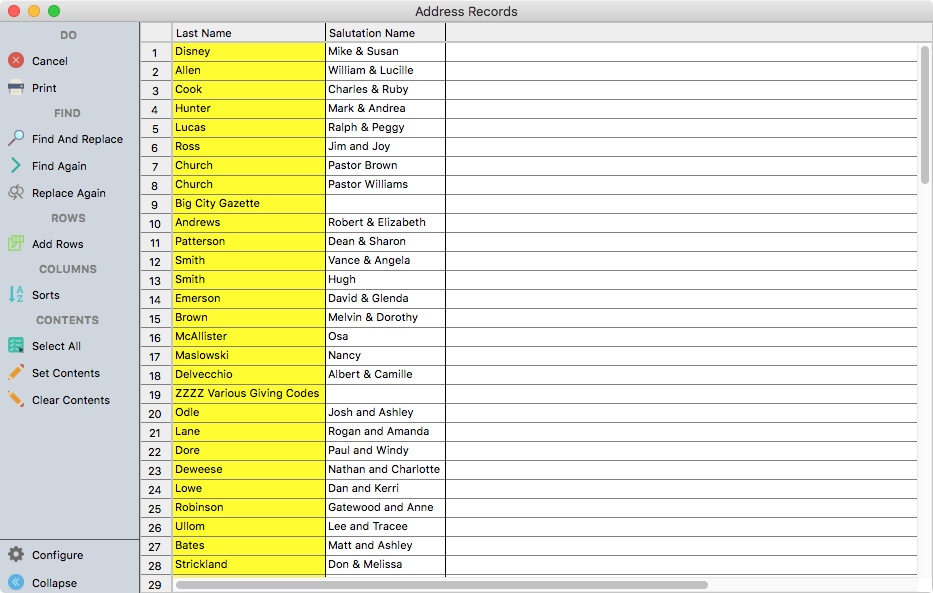Click the Add Rows icon
The image size is (933, 593).
tap(16, 244)
